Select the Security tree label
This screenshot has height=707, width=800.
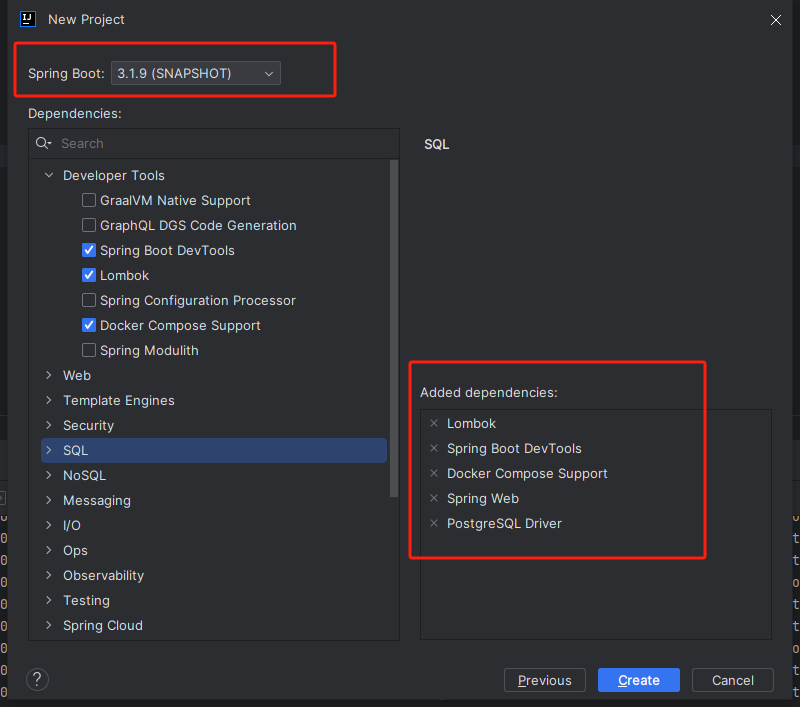[88, 425]
